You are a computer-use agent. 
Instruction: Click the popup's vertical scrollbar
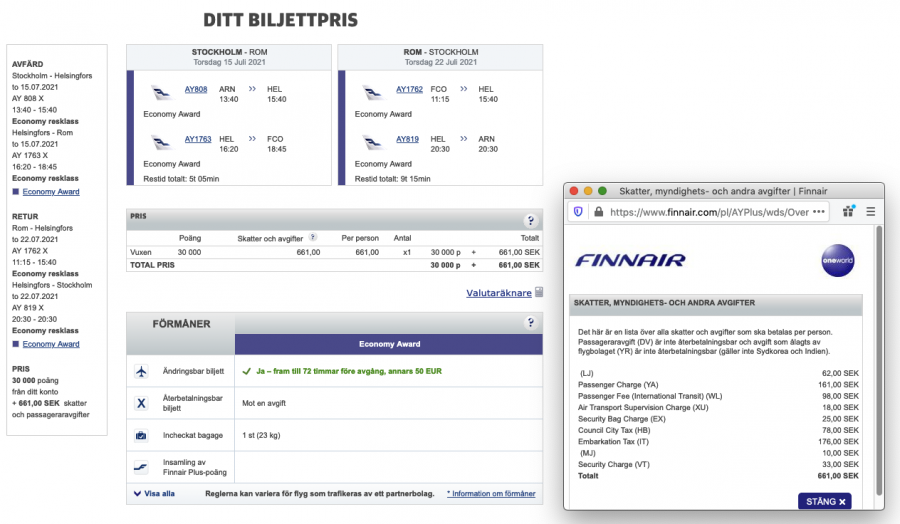879,300
